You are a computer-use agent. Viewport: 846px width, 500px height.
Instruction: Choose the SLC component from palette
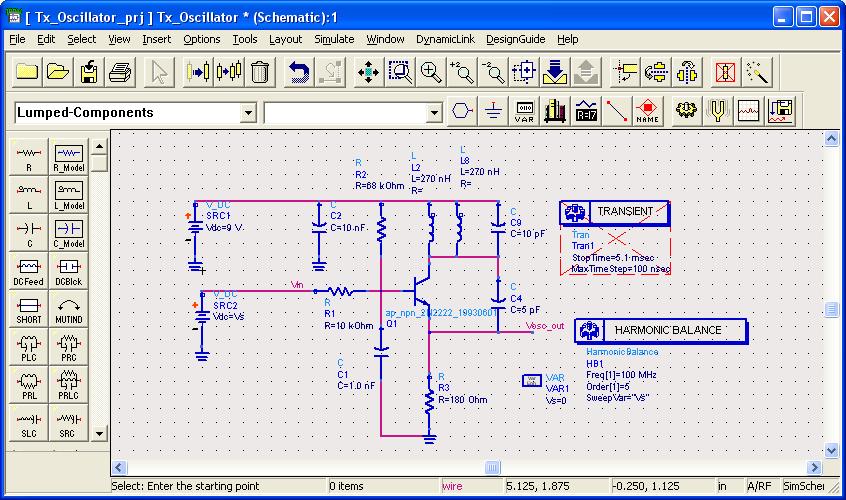29,422
